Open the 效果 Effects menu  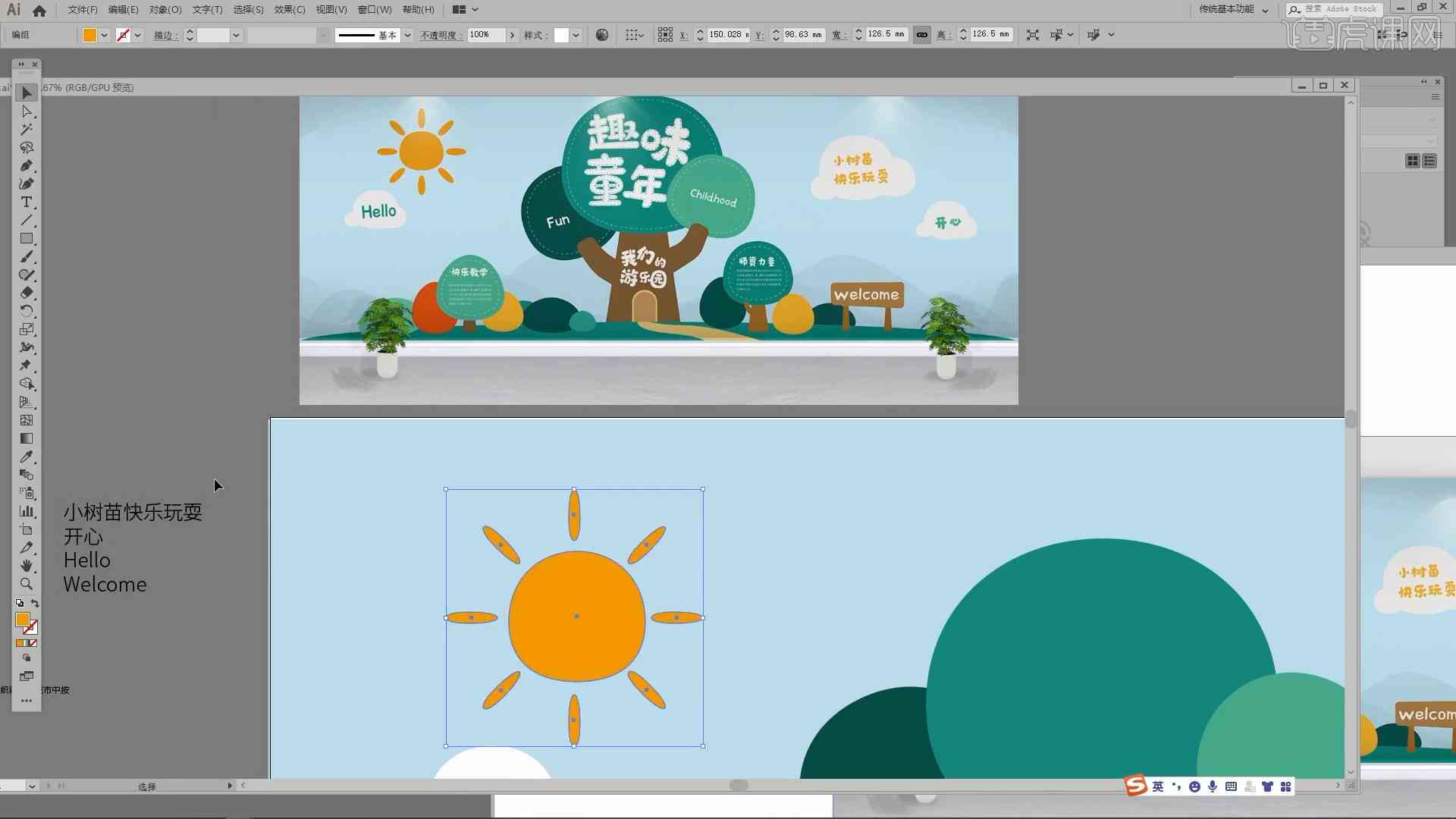point(287,9)
